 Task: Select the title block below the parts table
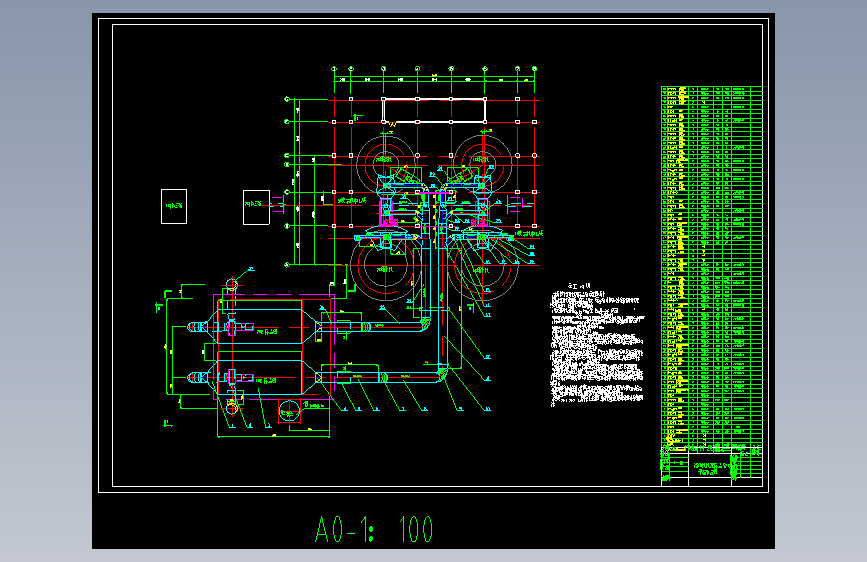tap(712, 466)
